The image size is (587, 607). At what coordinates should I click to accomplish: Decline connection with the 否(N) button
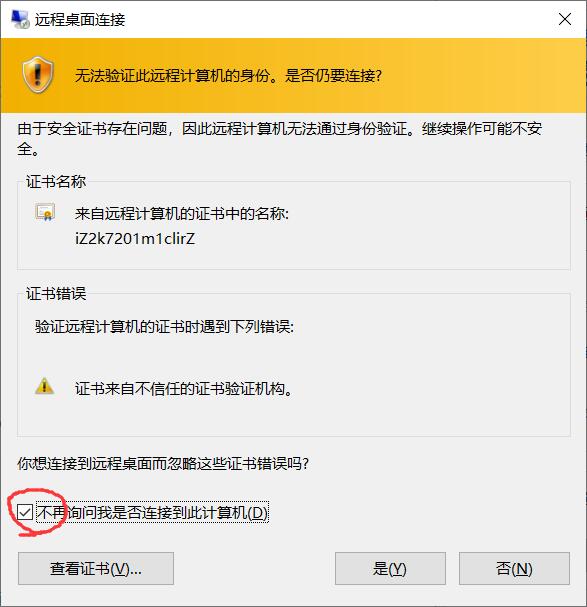[514, 568]
